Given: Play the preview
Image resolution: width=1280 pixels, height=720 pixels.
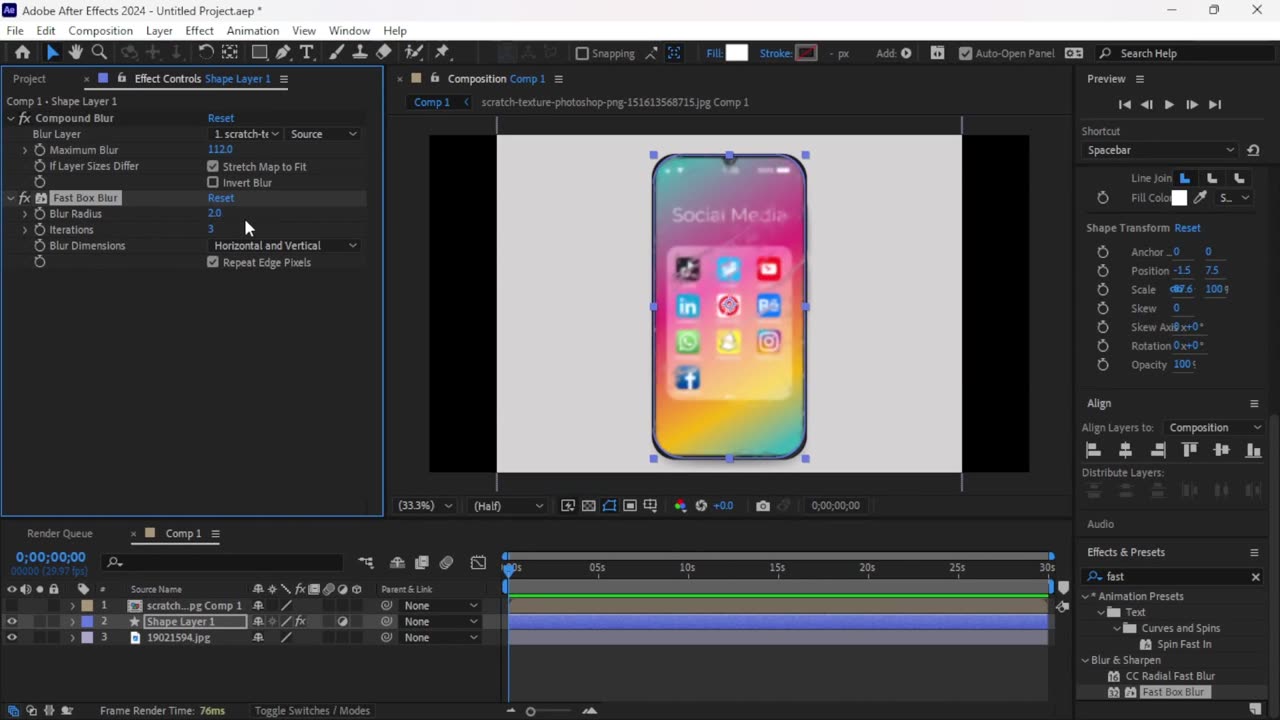Looking at the screenshot, I should click(x=1169, y=104).
